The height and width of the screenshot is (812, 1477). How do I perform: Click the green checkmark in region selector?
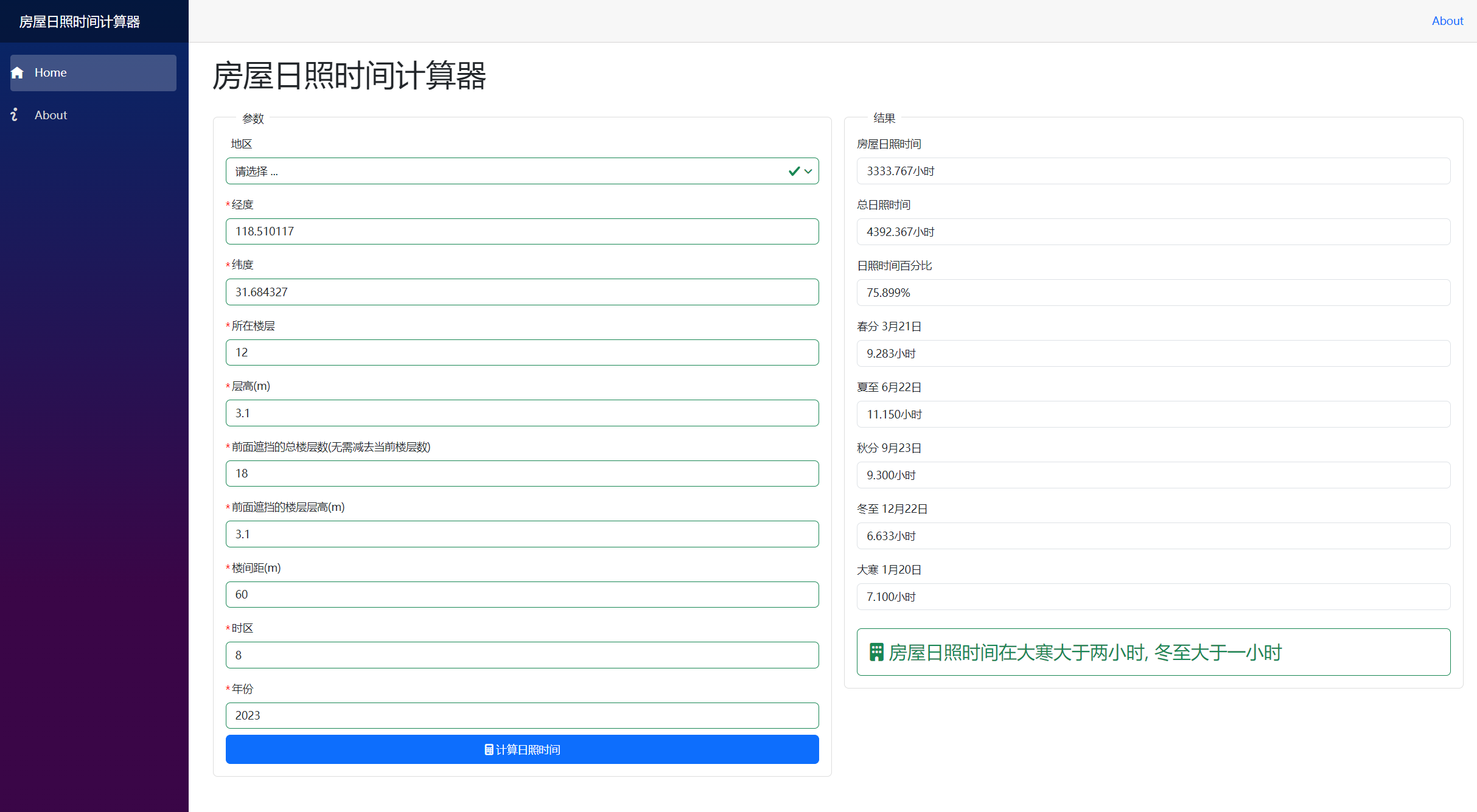794,172
